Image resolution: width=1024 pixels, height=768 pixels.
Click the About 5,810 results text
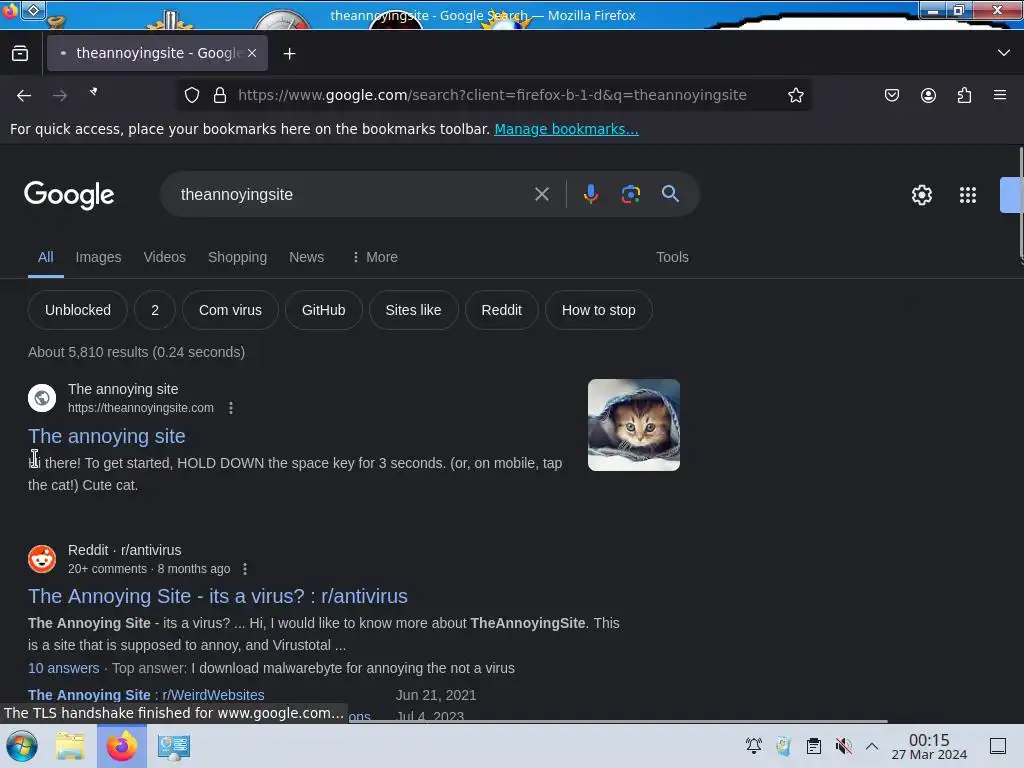(136, 352)
